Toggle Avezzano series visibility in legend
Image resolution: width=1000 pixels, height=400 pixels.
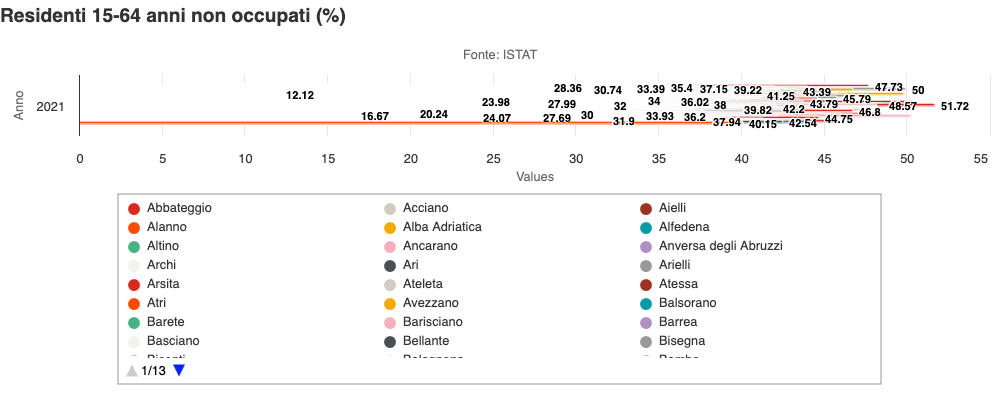(x=430, y=303)
